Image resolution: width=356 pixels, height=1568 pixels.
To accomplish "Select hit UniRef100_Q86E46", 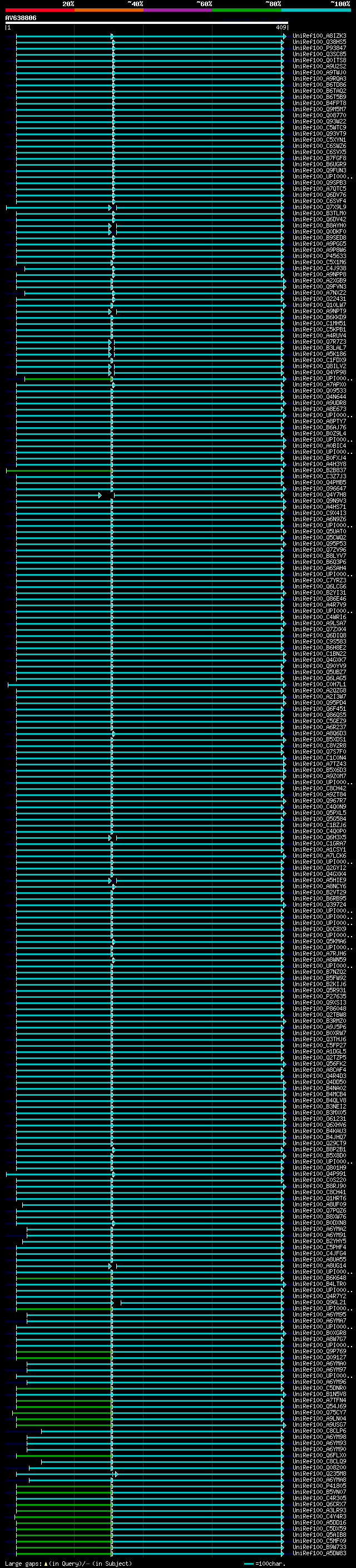I will click(x=319, y=599).
